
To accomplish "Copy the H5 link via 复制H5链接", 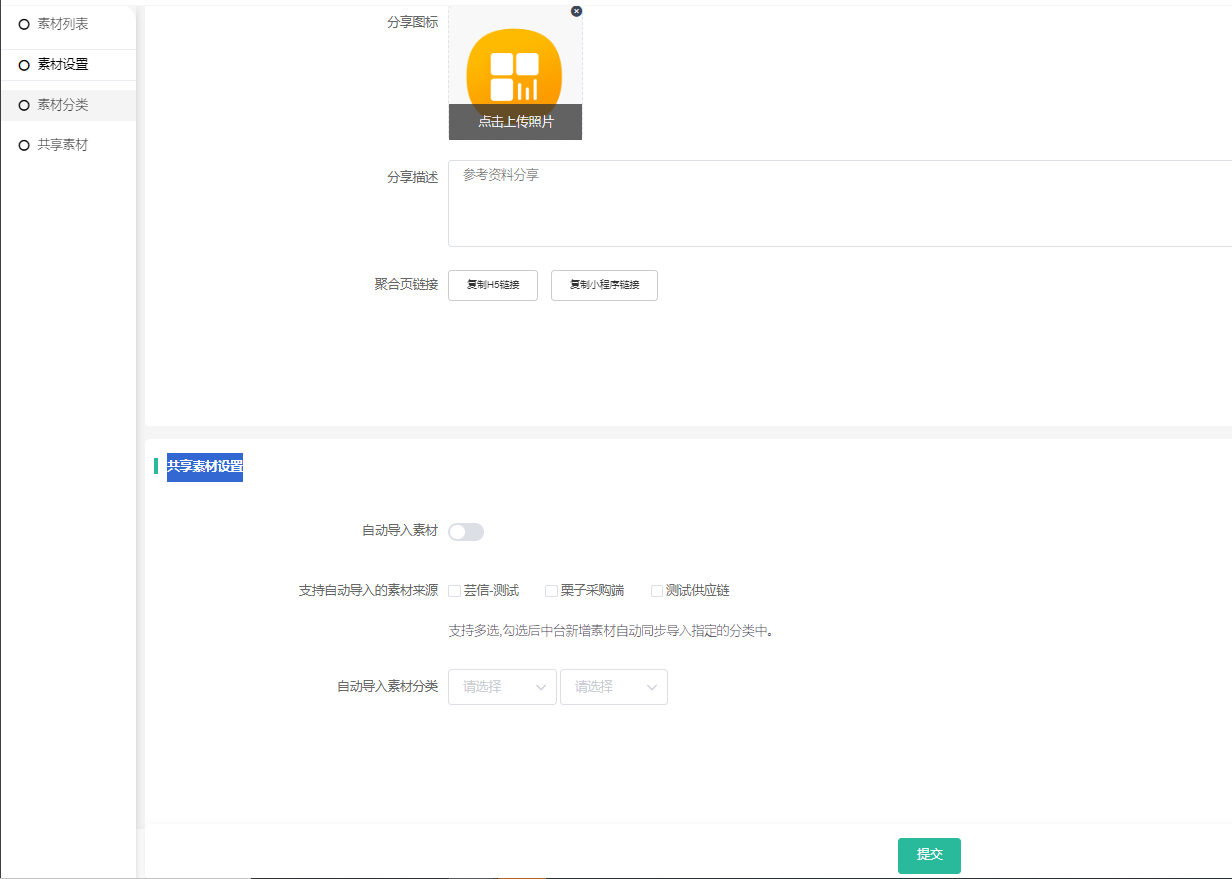I will pyautogui.click(x=493, y=285).
